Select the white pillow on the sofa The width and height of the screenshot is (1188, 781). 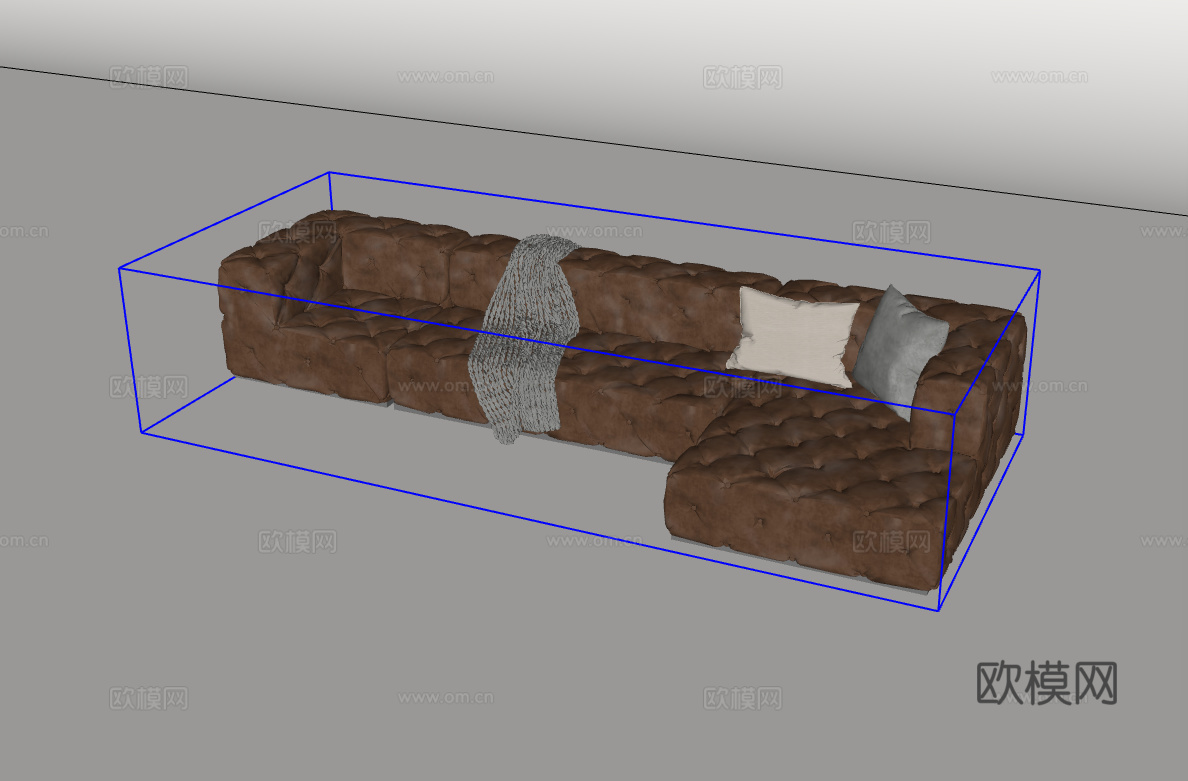793,337
